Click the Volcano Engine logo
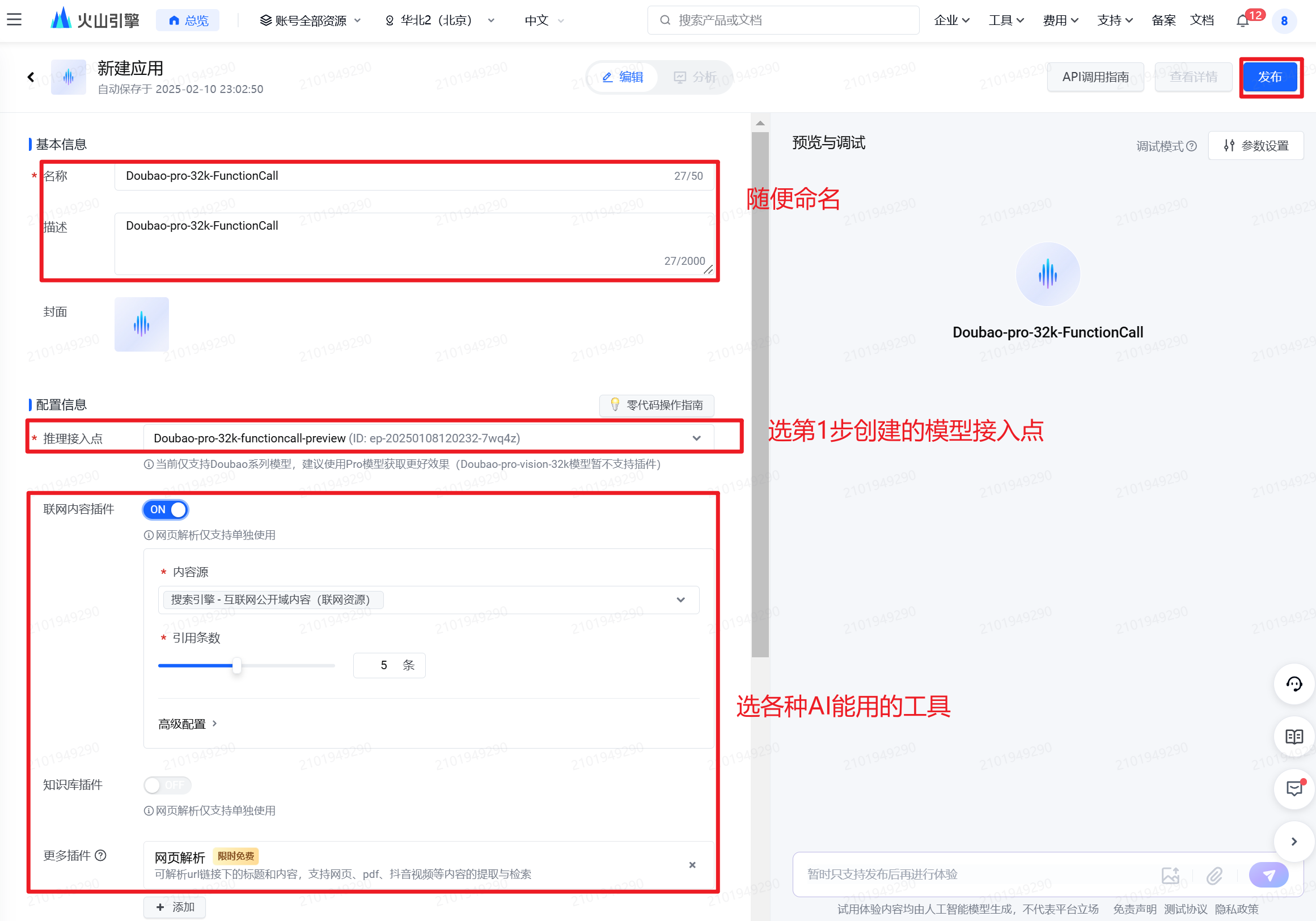 (x=95, y=20)
